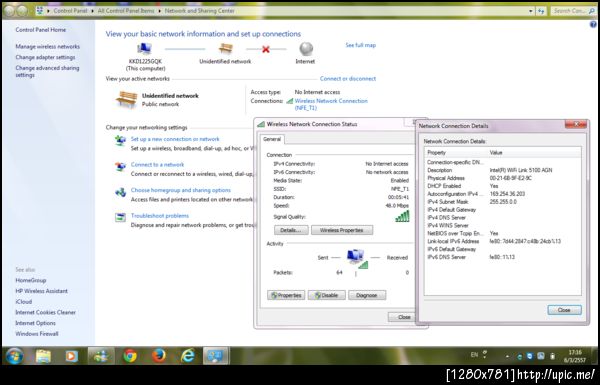Click Disable in the Status dialog

327,295
